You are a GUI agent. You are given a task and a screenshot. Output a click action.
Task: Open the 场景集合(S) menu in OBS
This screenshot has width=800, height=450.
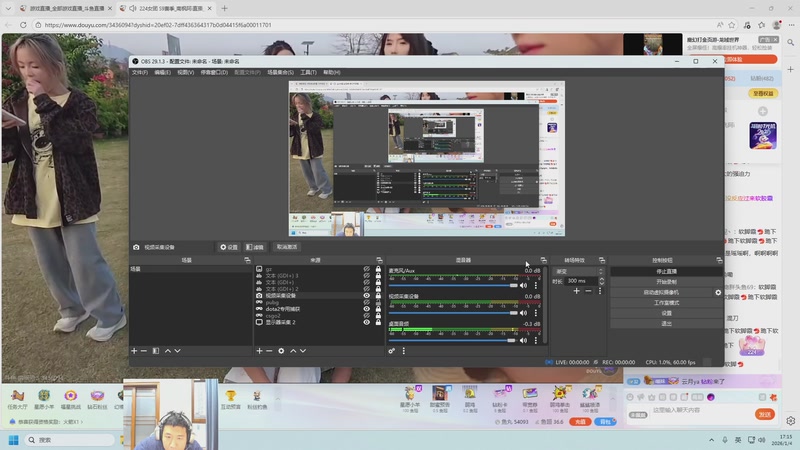click(280, 72)
